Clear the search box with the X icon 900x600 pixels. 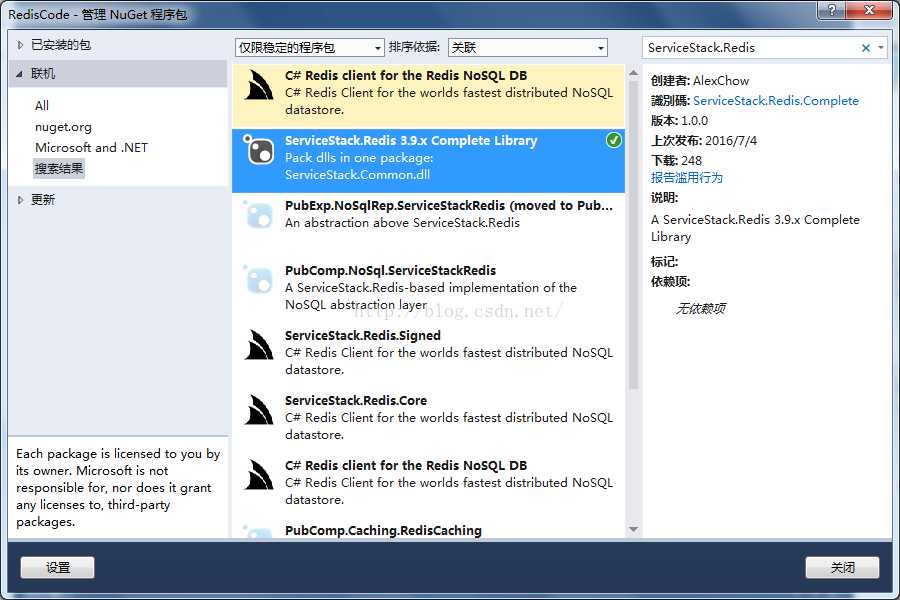[x=866, y=48]
